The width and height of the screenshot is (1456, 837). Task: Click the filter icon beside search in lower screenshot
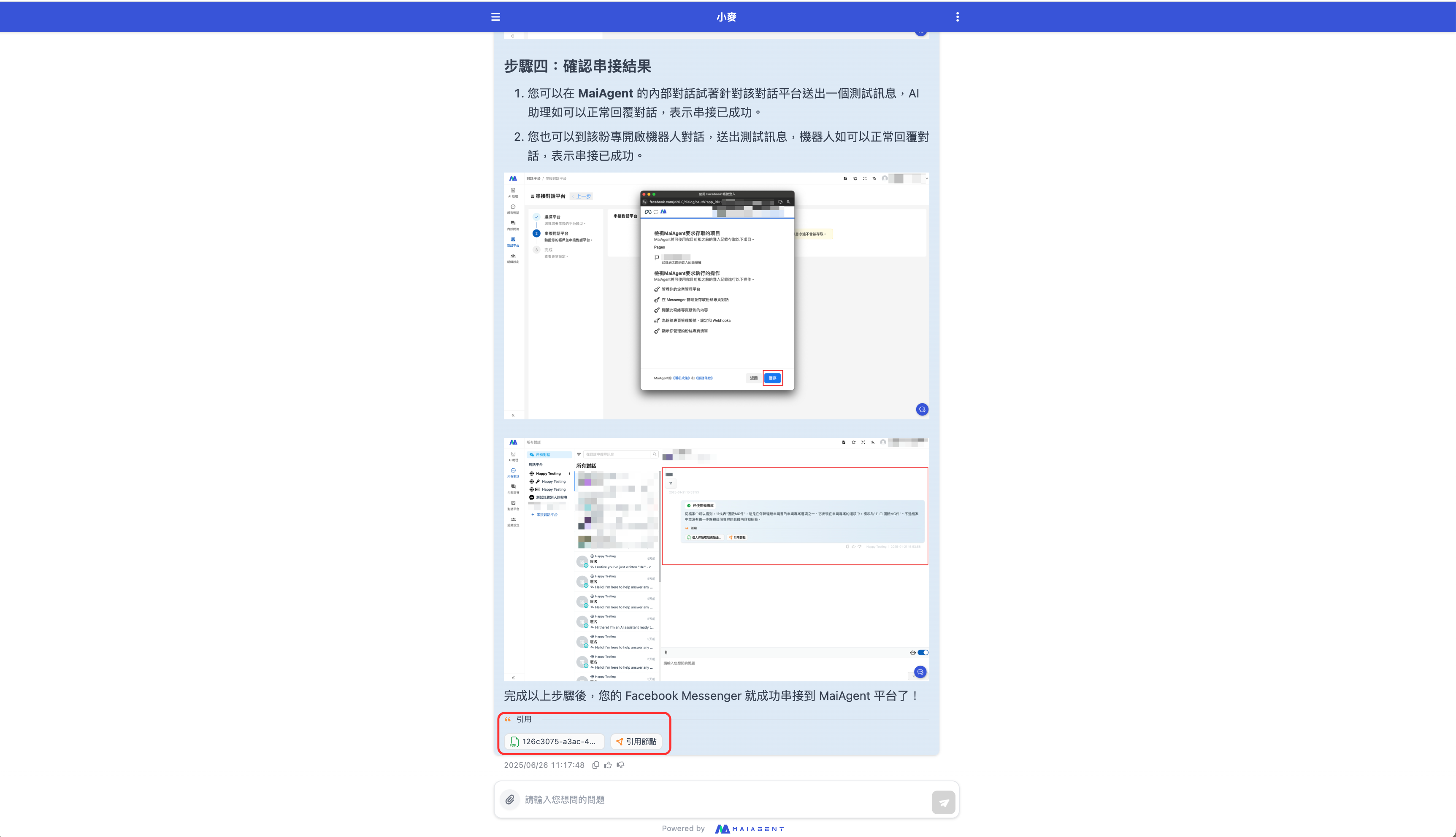click(579, 454)
